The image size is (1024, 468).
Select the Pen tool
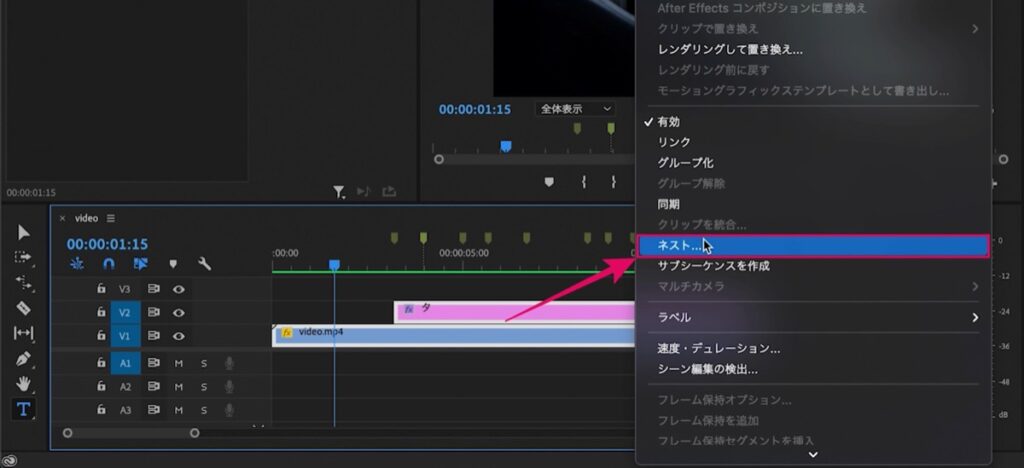click(x=24, y=358)
